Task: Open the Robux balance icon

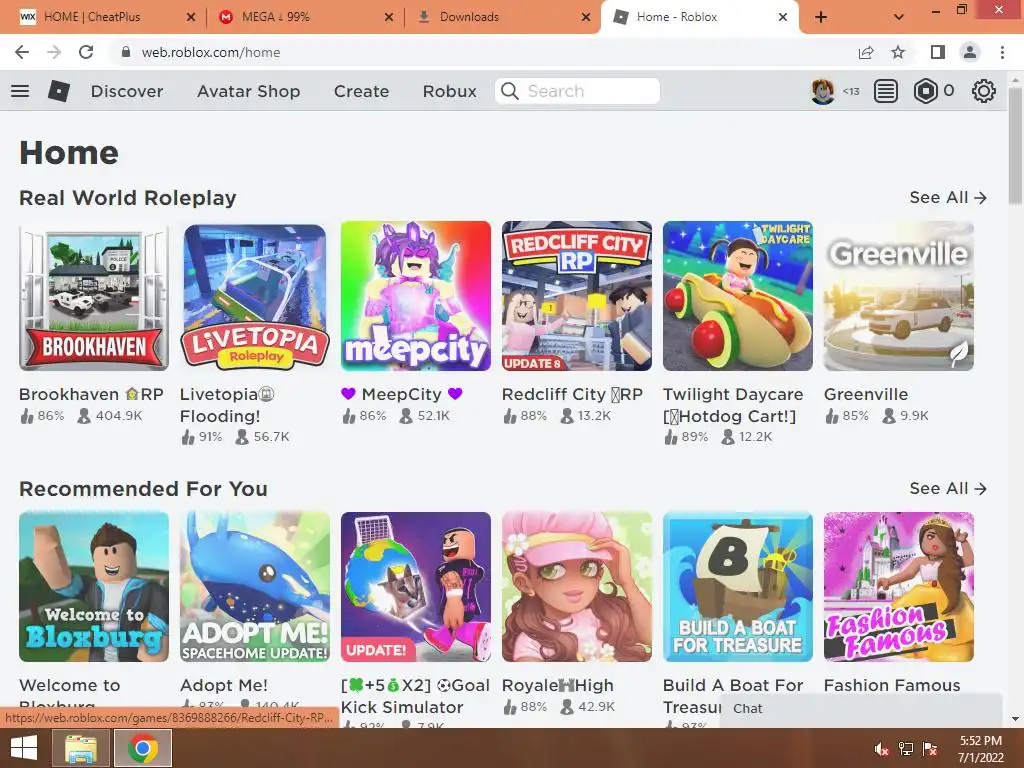Action: [x=925, y=91]
